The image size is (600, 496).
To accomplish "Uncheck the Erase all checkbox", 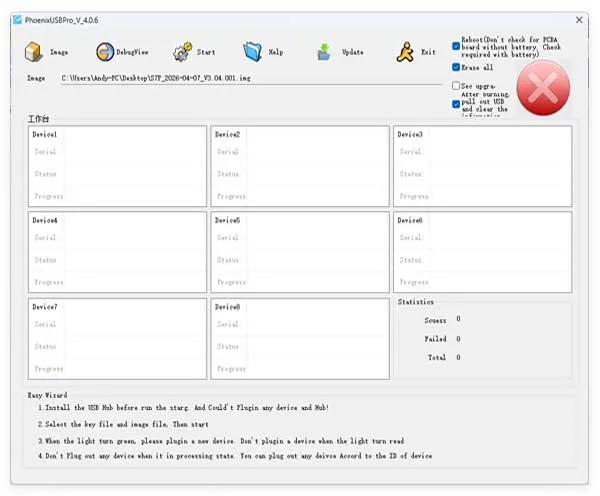I will [456, 67].
